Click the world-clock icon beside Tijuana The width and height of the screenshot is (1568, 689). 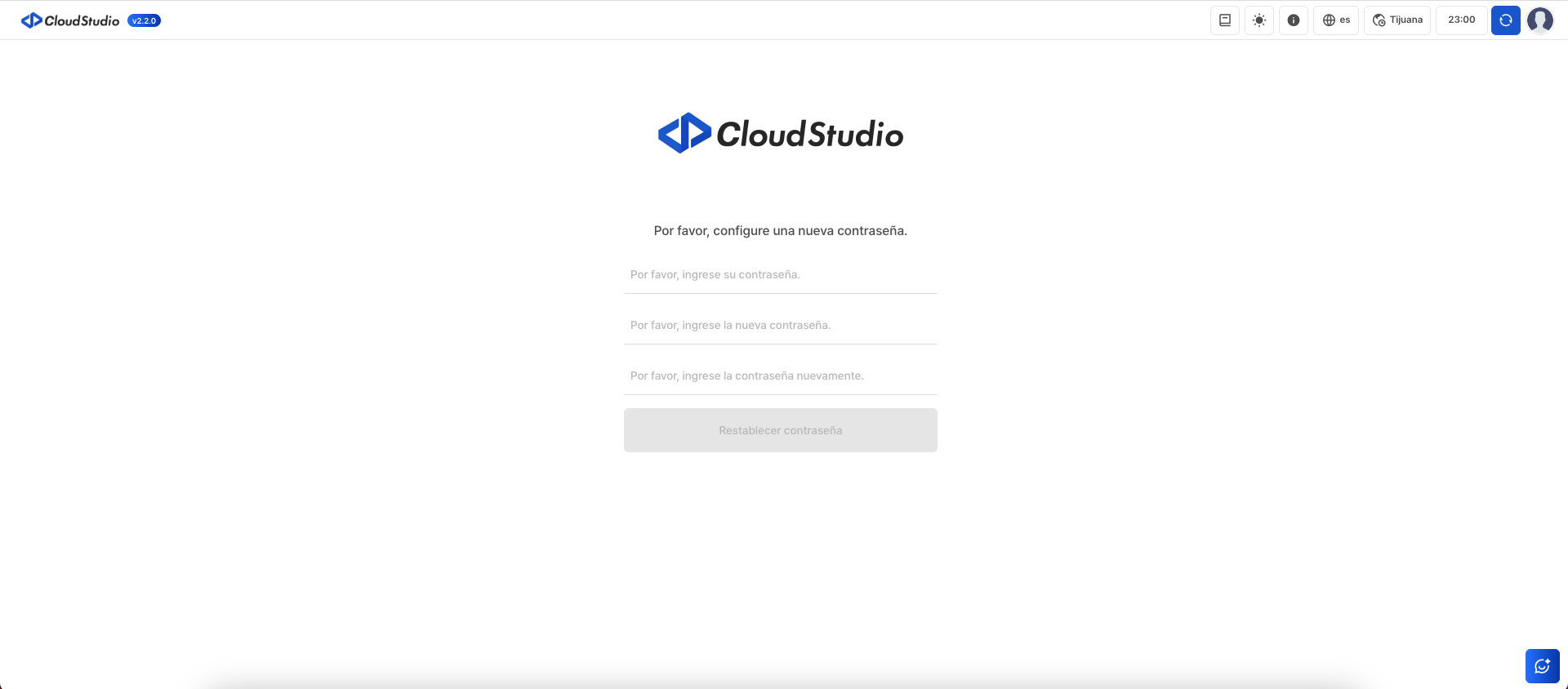point(1379,20)
